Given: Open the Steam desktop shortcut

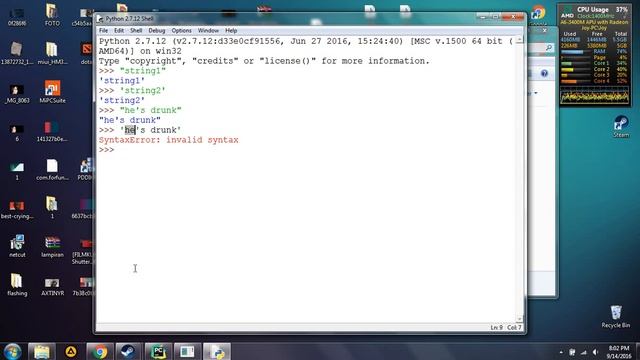Looking at the screenshot, I should (621, 126).
